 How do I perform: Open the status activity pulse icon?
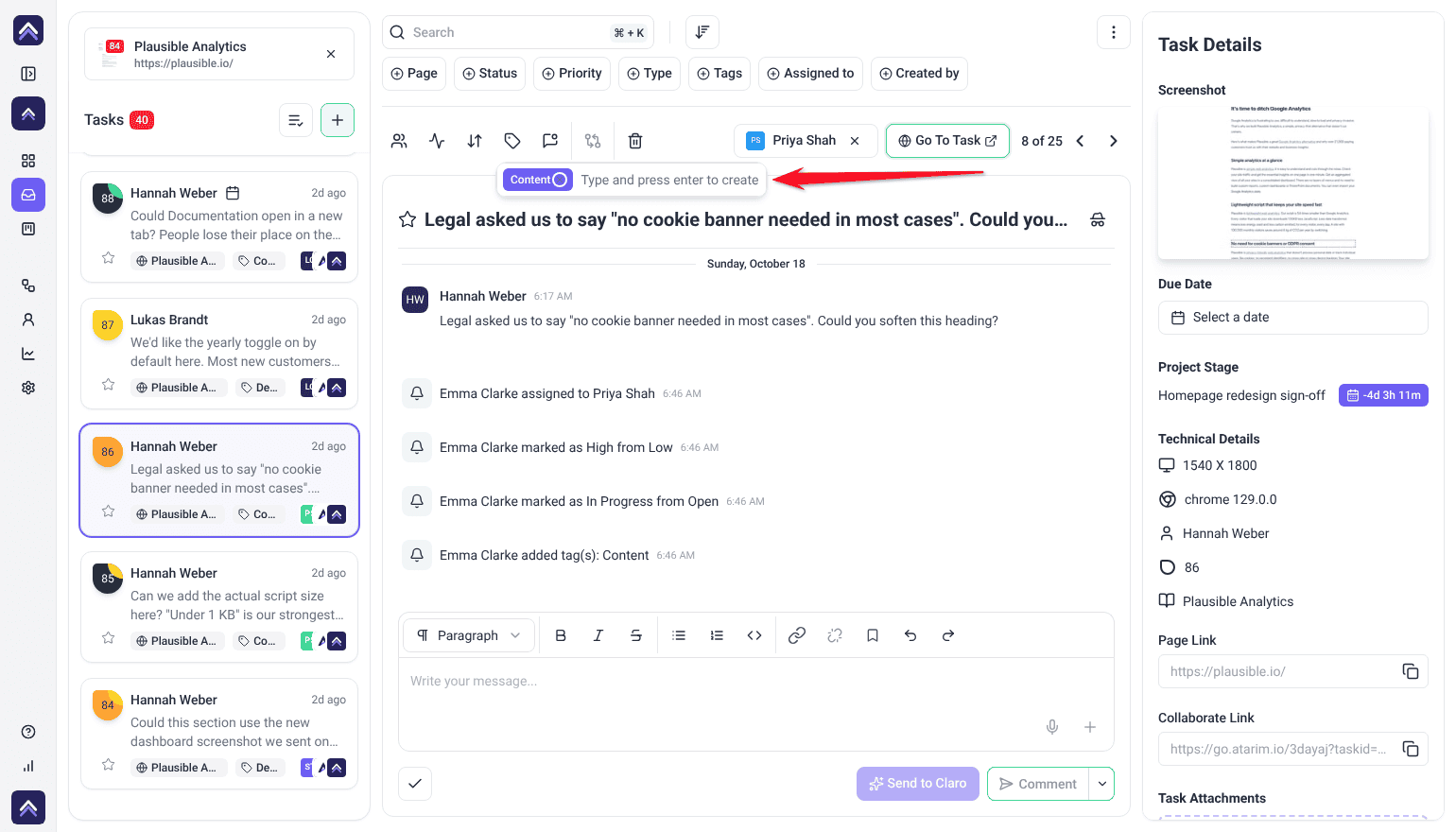pos(437,141)
